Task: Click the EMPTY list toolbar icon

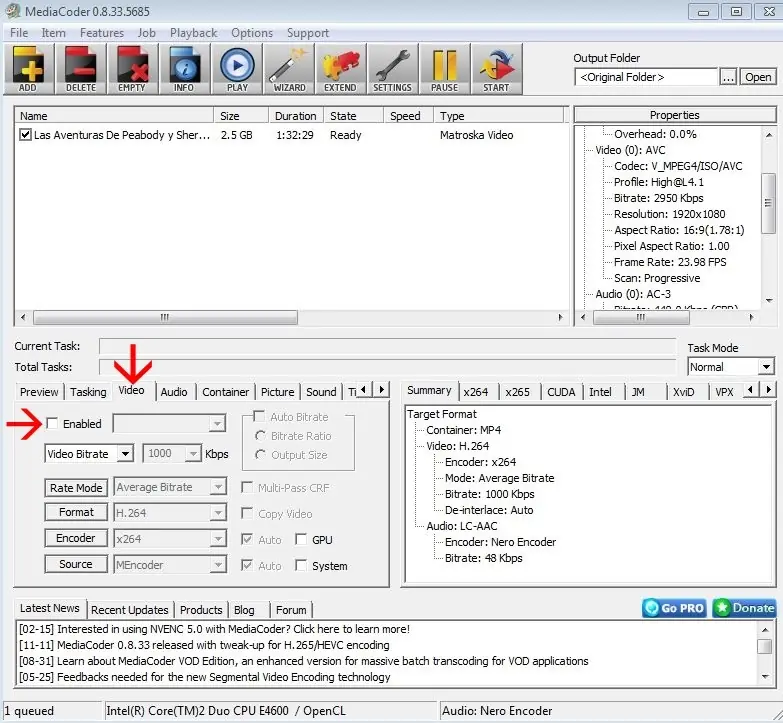Action: [x=132, y=69]
